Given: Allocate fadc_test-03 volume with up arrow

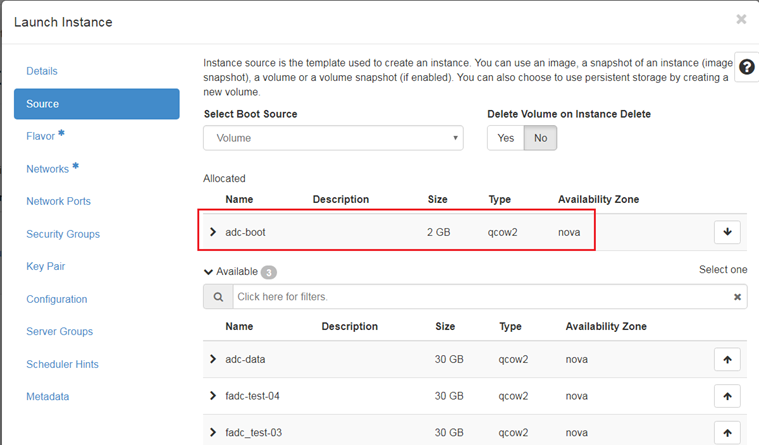Looking at the screenshot, I should [x=727, y=432].
